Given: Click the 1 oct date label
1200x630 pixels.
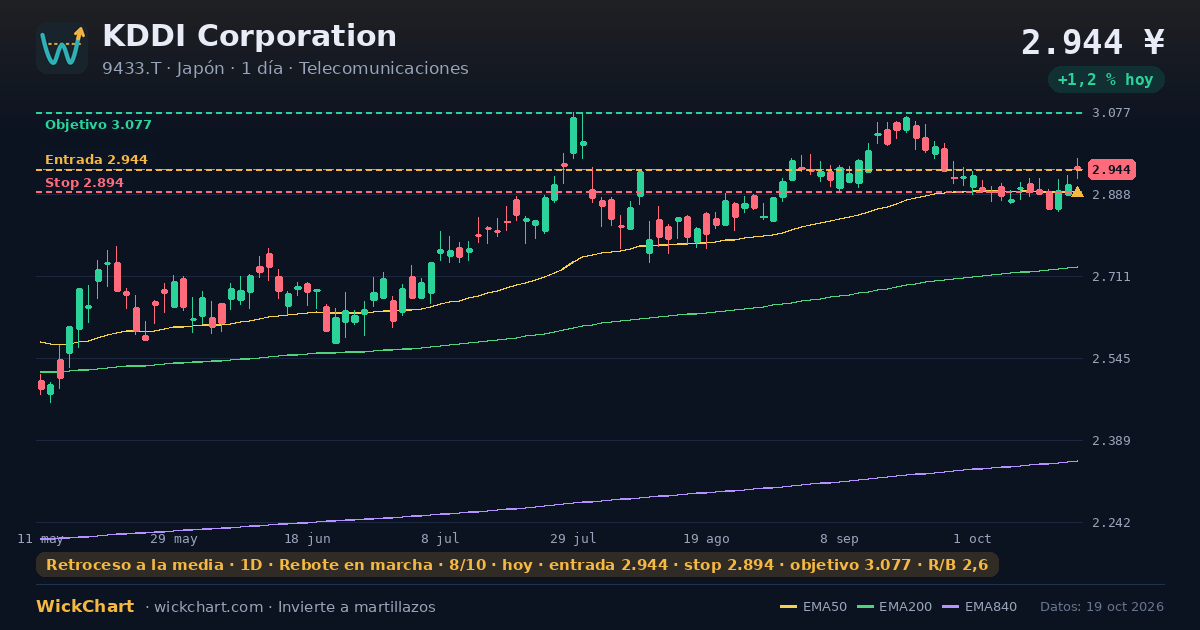Looking at the screenshot, I should (x=972, y=539).
